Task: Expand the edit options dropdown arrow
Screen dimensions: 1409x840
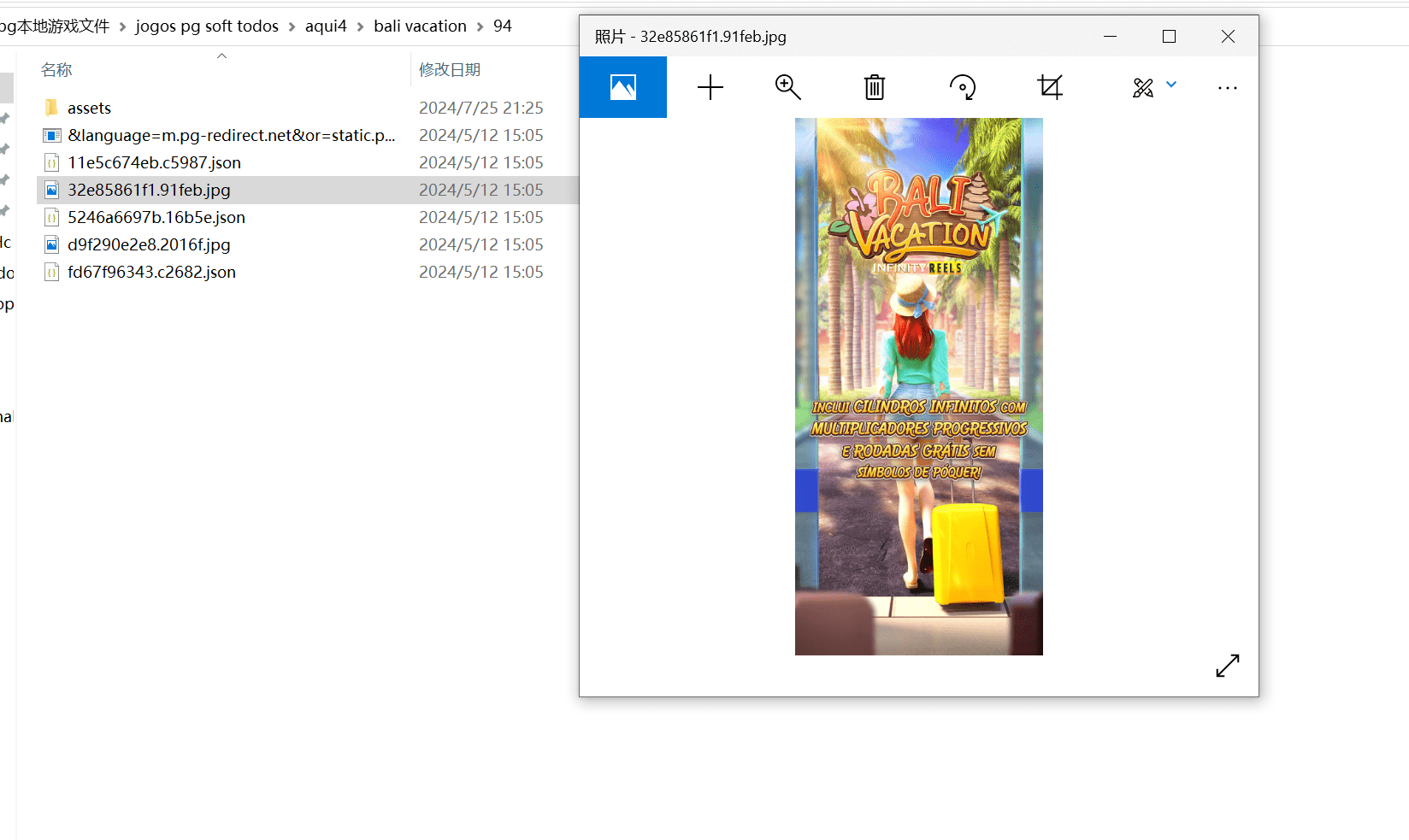Action: [1171, 85]
